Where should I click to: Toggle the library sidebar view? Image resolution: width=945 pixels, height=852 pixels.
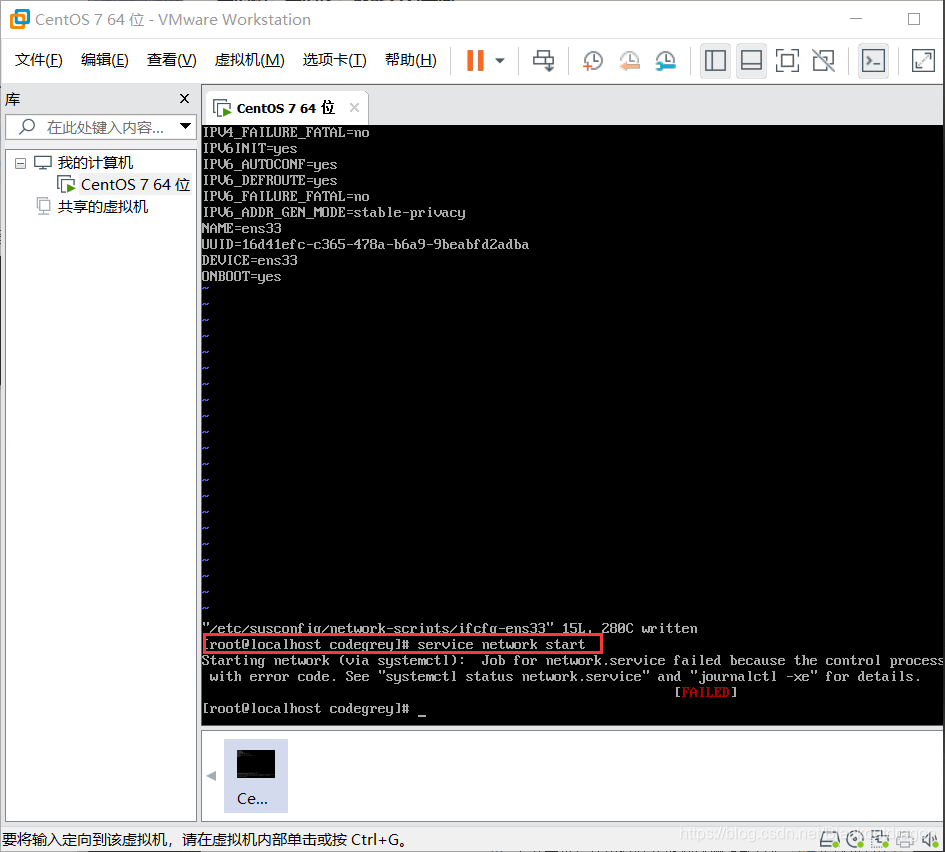[x=715, y=60]
